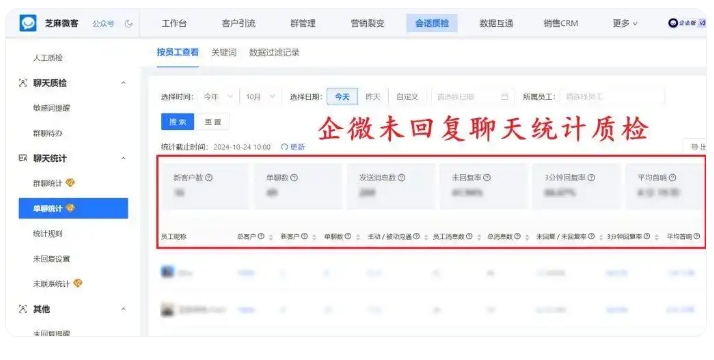
Task: Collapse the 聊天统计 sidebar section
Action: (x=123, y=158)
